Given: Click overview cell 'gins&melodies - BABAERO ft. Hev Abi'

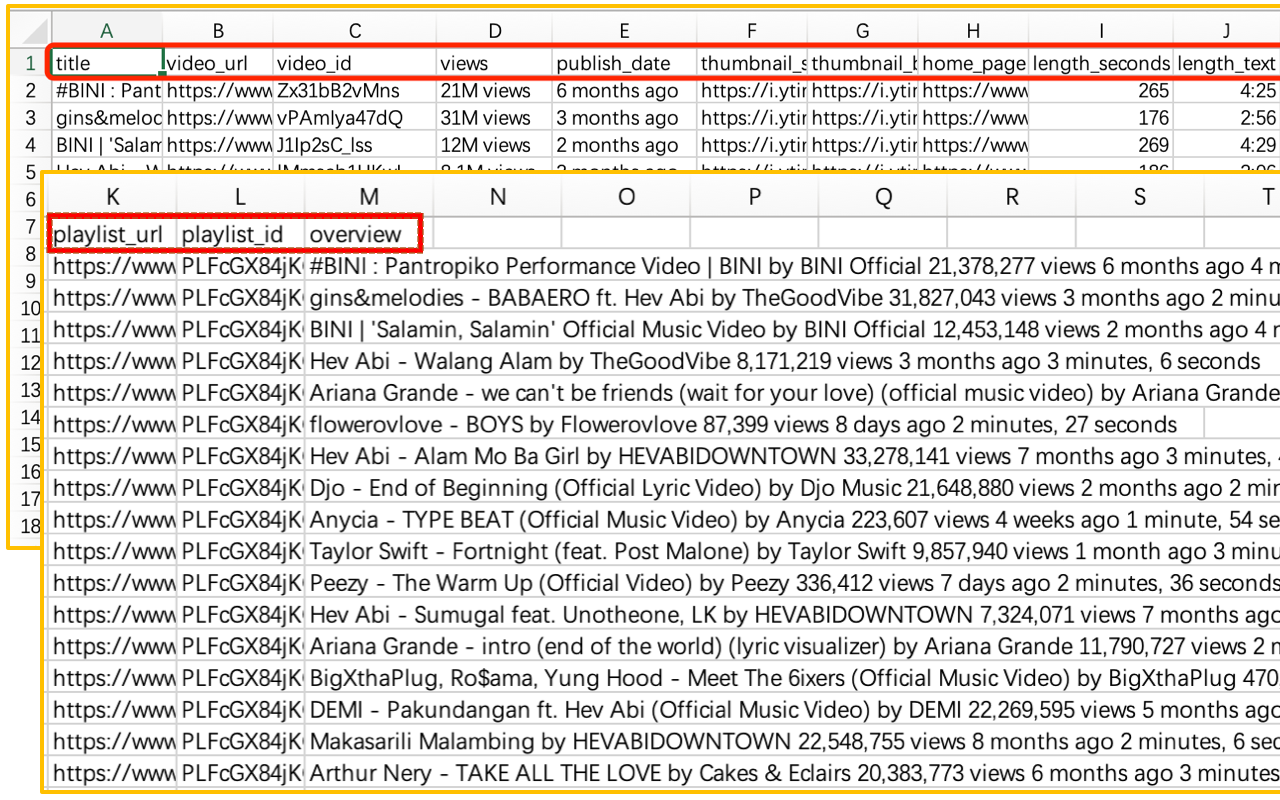Looking at the screenshot, I should click(793, 298).
